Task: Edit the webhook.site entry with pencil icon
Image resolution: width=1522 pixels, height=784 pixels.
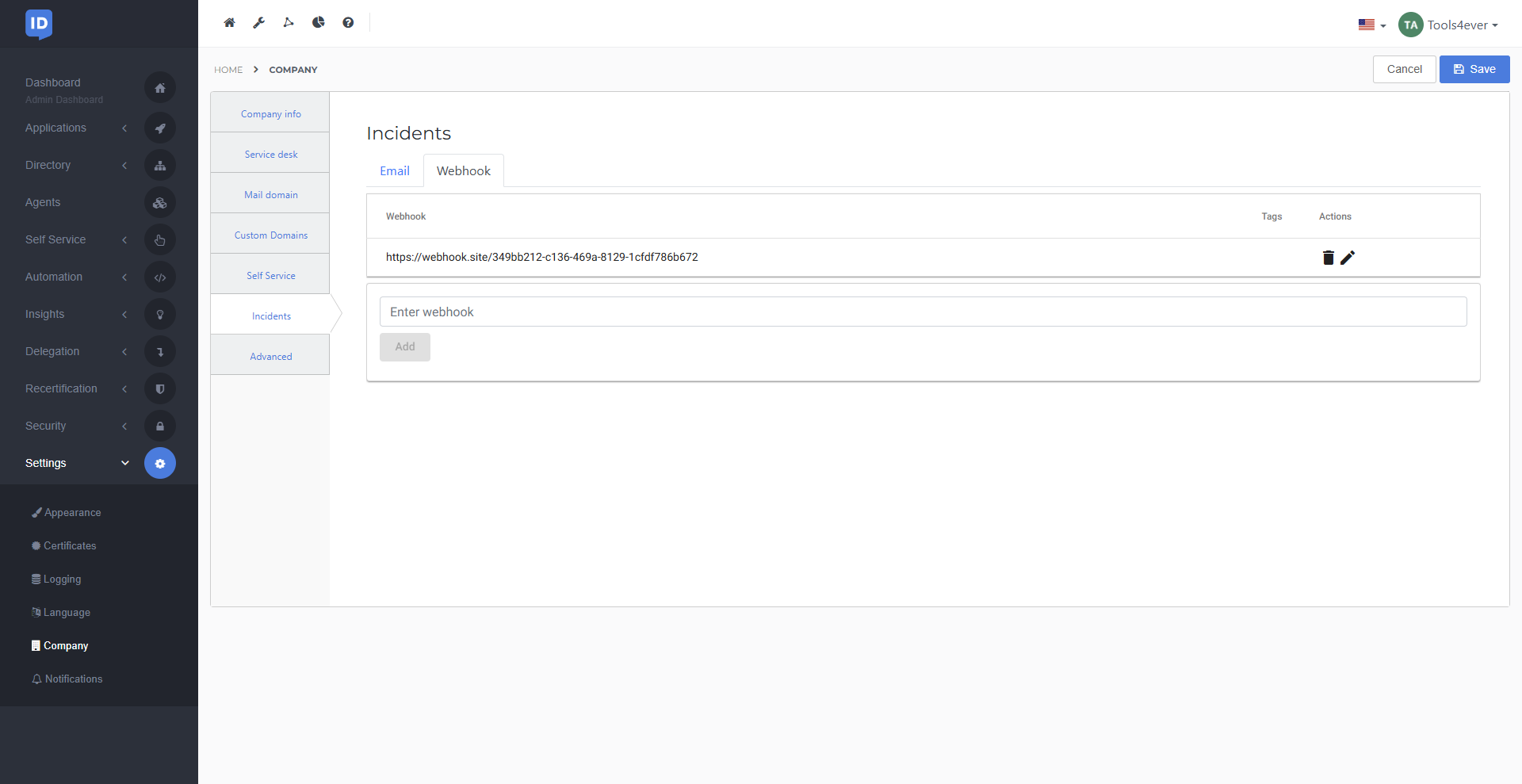Action: click(1348, 257)
